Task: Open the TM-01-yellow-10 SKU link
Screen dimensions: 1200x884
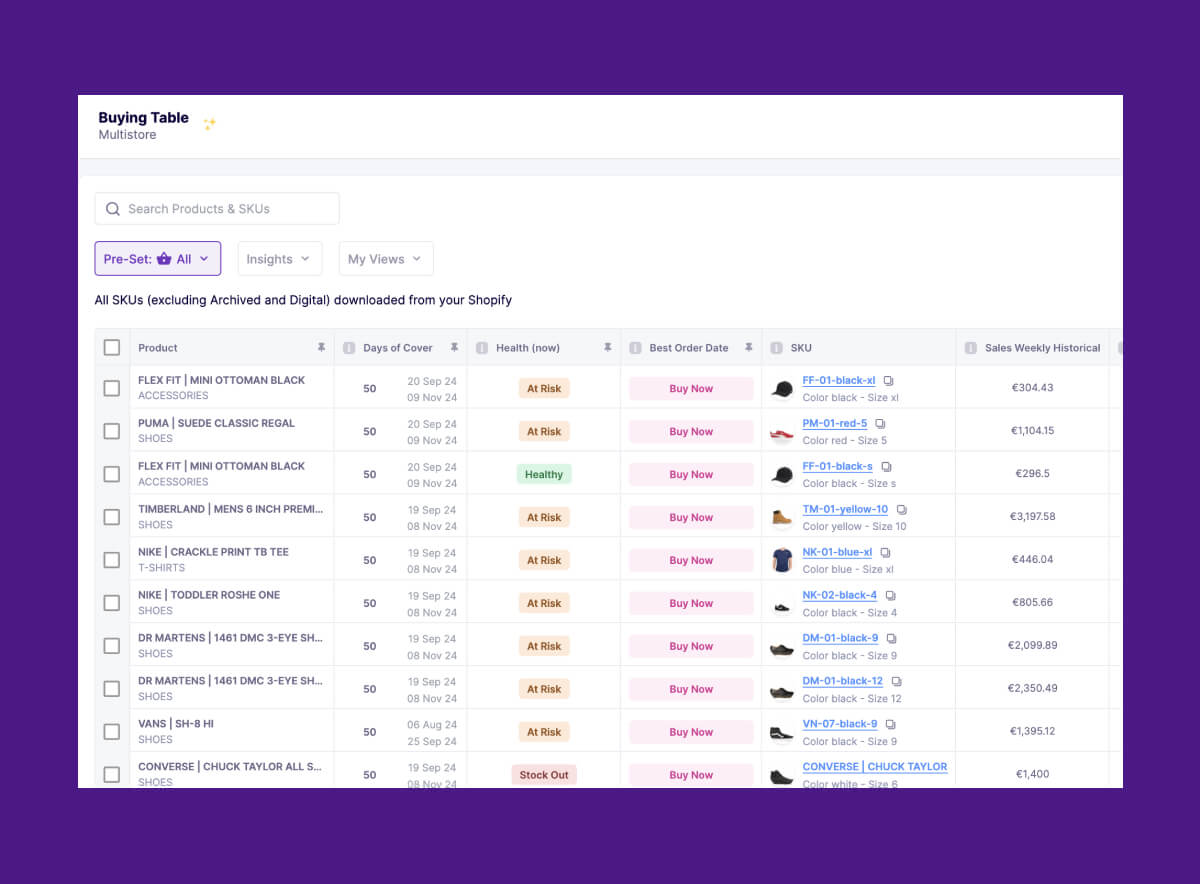Action: [845, 510]
